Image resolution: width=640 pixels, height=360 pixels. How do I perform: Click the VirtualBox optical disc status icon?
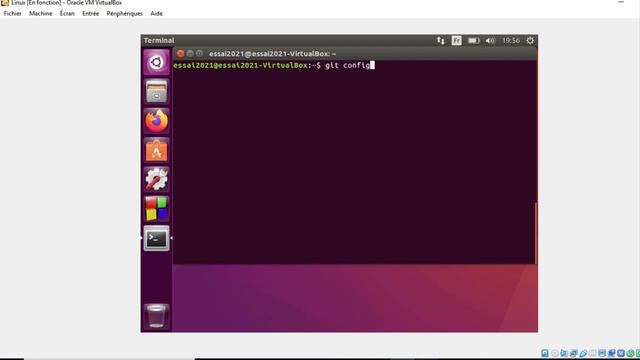[x=555, y=353]
